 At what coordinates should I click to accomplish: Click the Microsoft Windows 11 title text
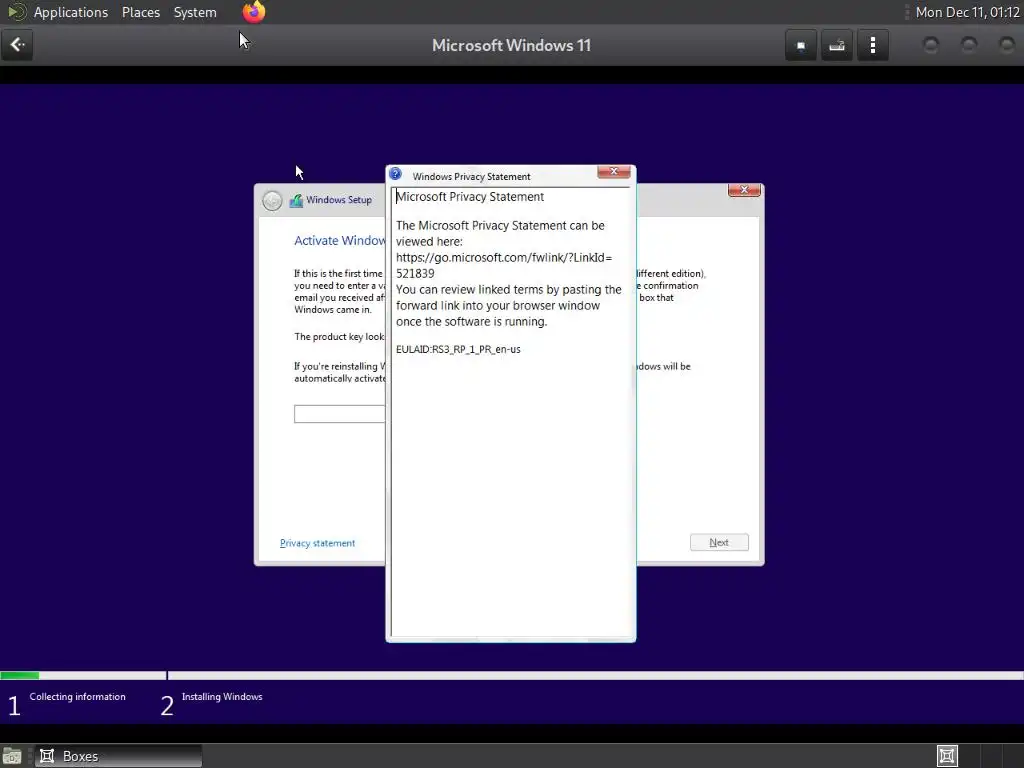coord(511,45)
